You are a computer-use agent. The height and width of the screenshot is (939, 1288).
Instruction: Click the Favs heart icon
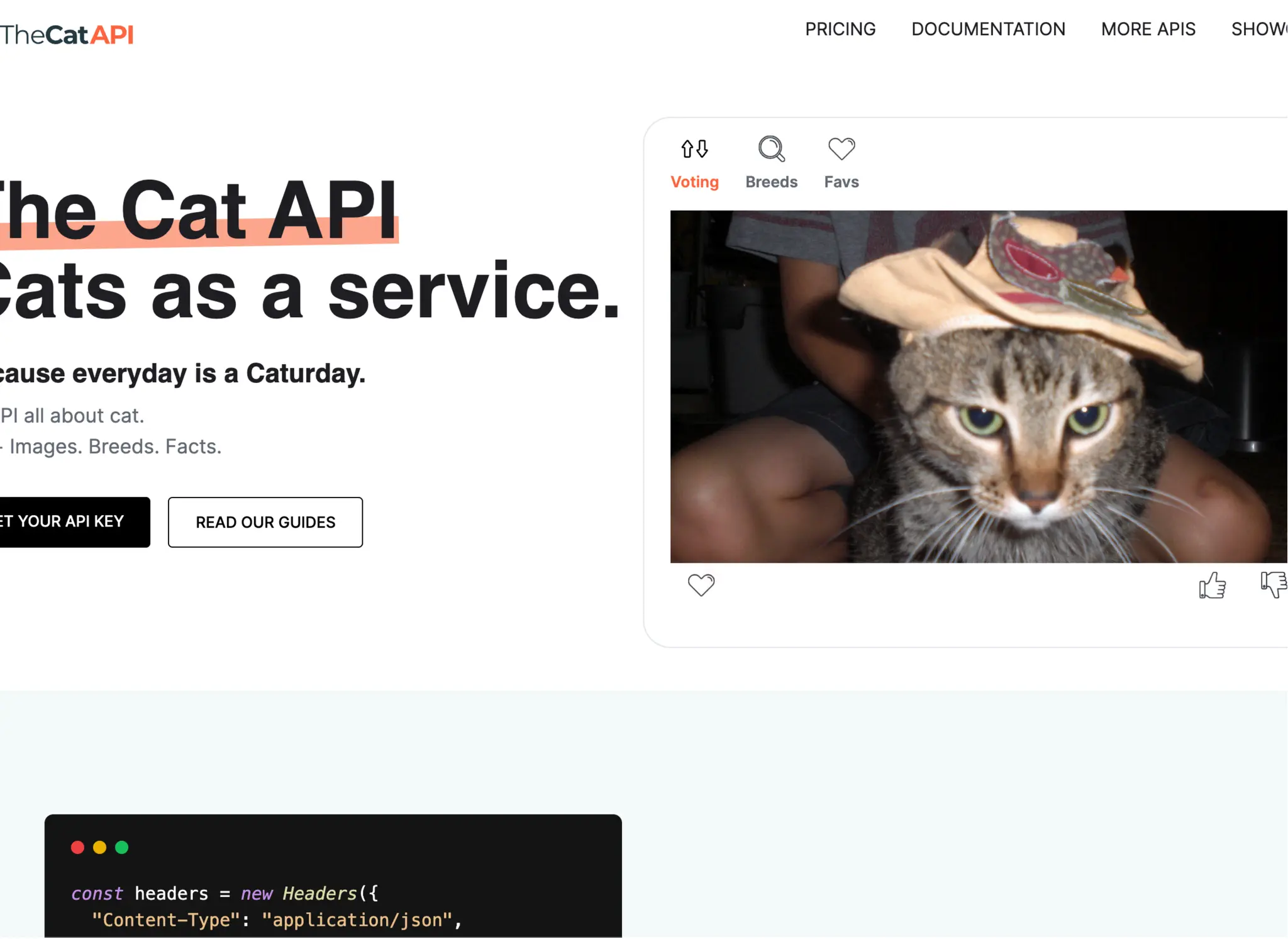841,149
